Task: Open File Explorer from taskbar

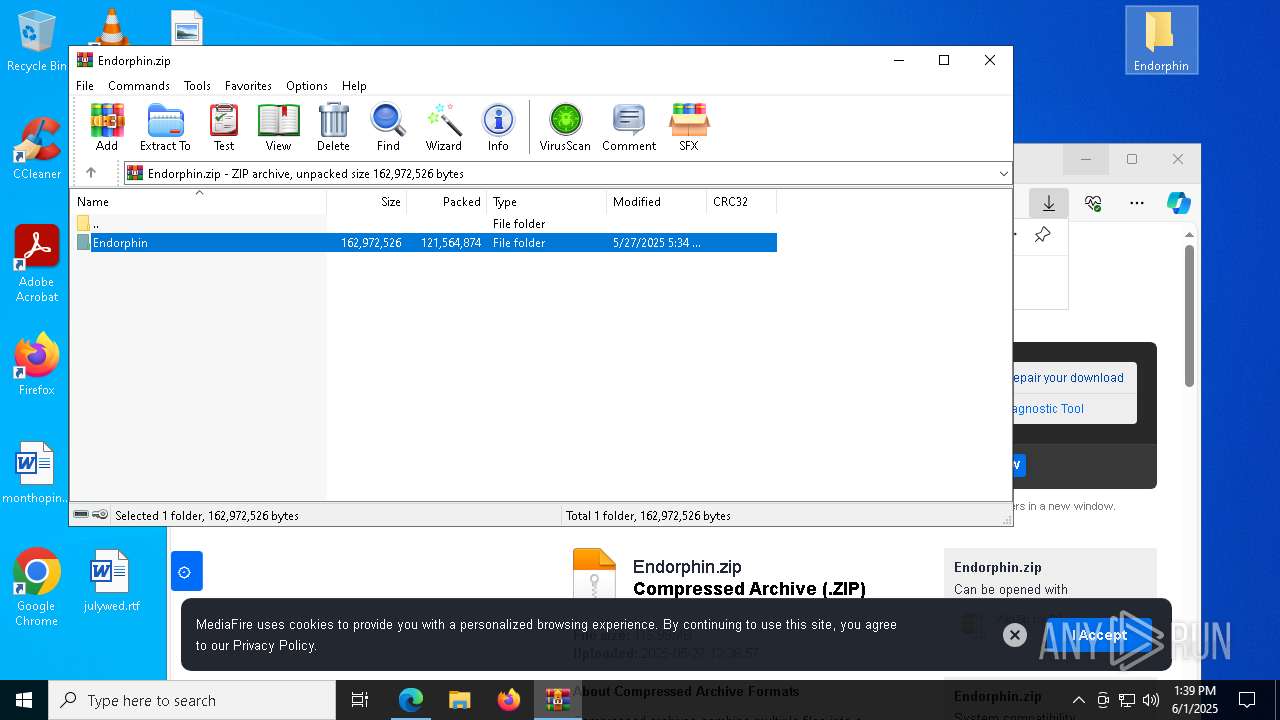Action: (459, 700)
